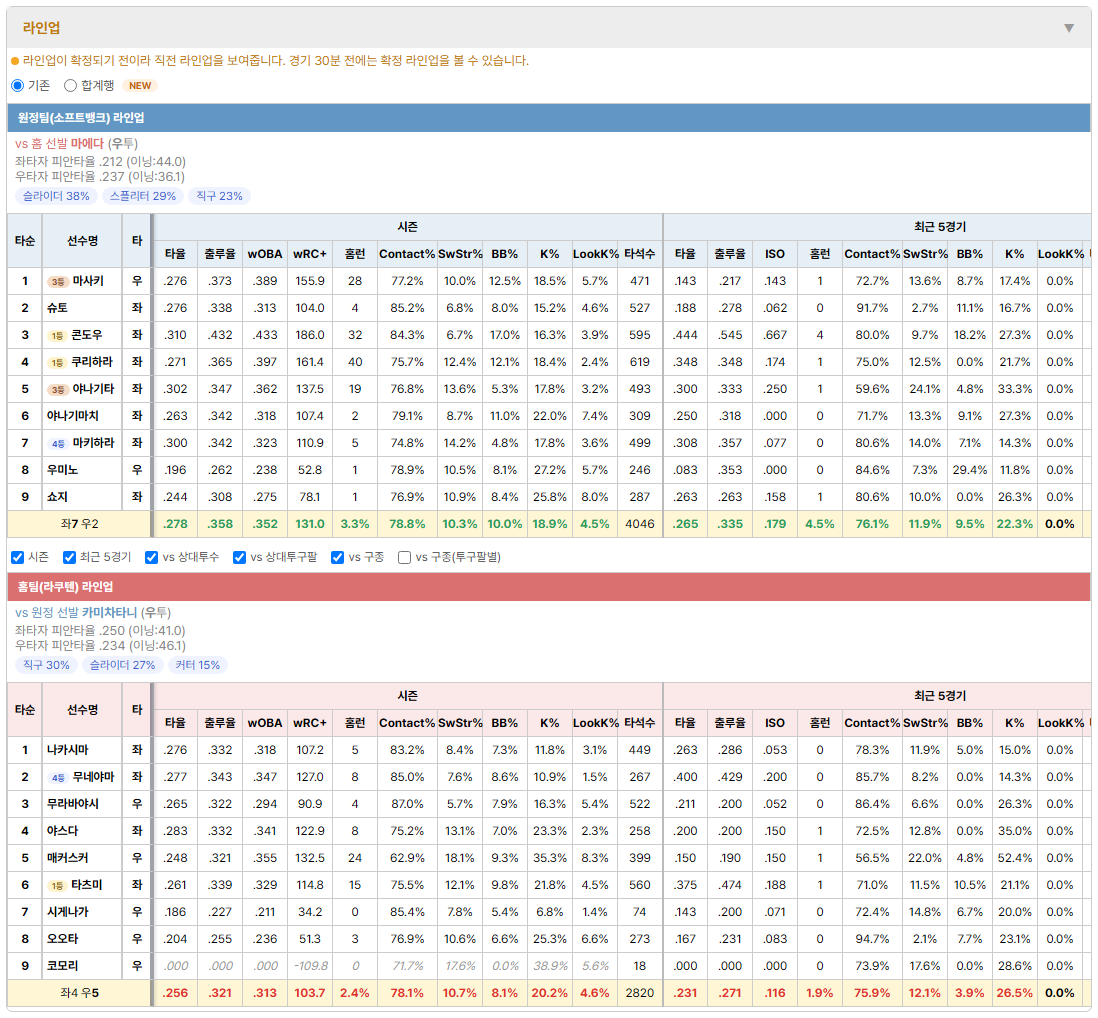Select the 기존 radio button
The height and width of the screenshot is (1018, 1098).
coord(18,85)
